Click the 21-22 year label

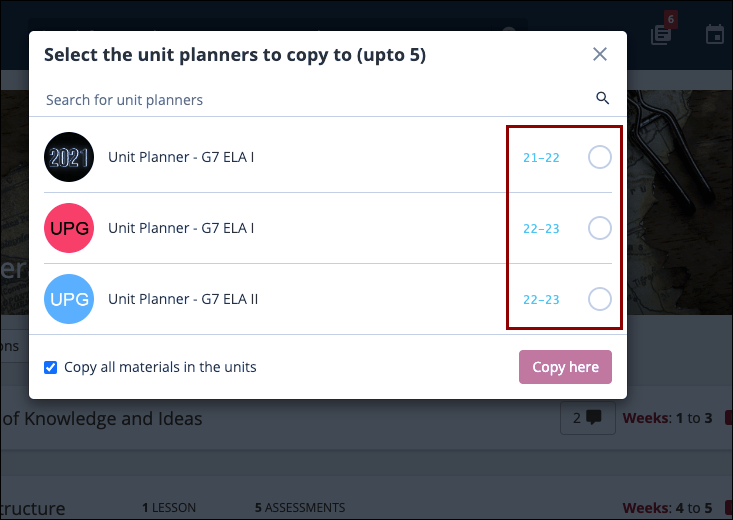(x=541, y=158)
